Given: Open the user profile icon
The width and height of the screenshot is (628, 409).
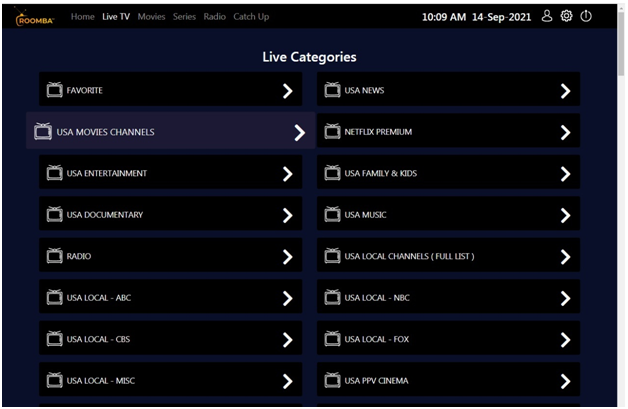Looking at the screenshot, I should [x=546, y=17].
